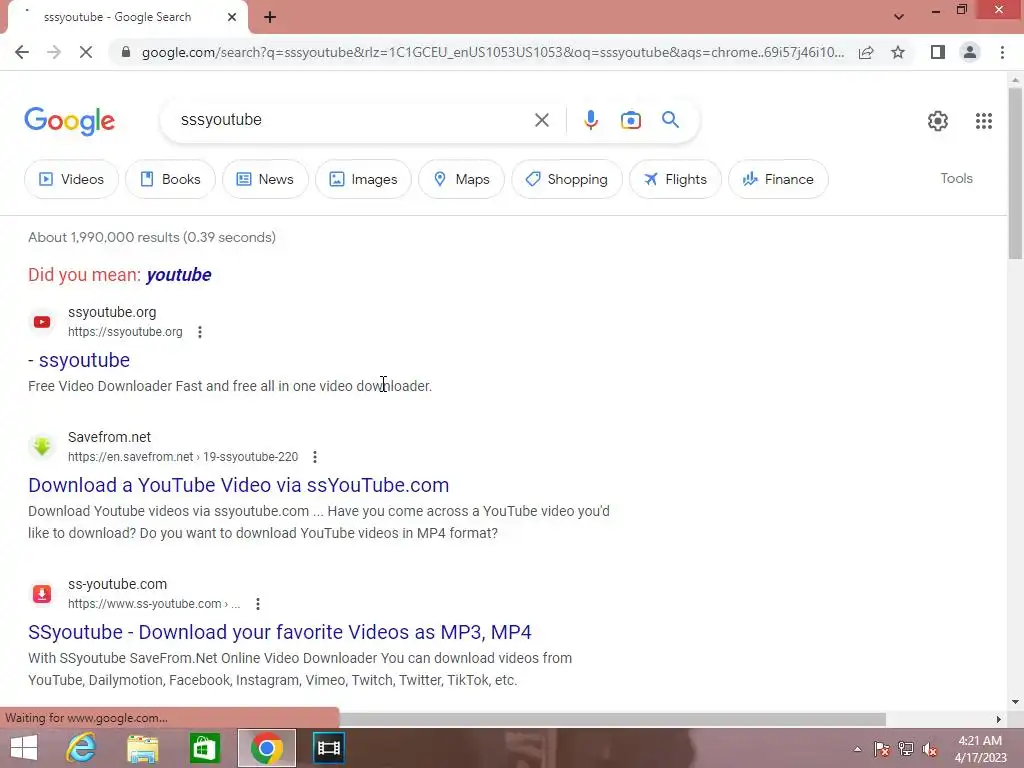Close the sssyoutube Google Search tab

[232, 17]
